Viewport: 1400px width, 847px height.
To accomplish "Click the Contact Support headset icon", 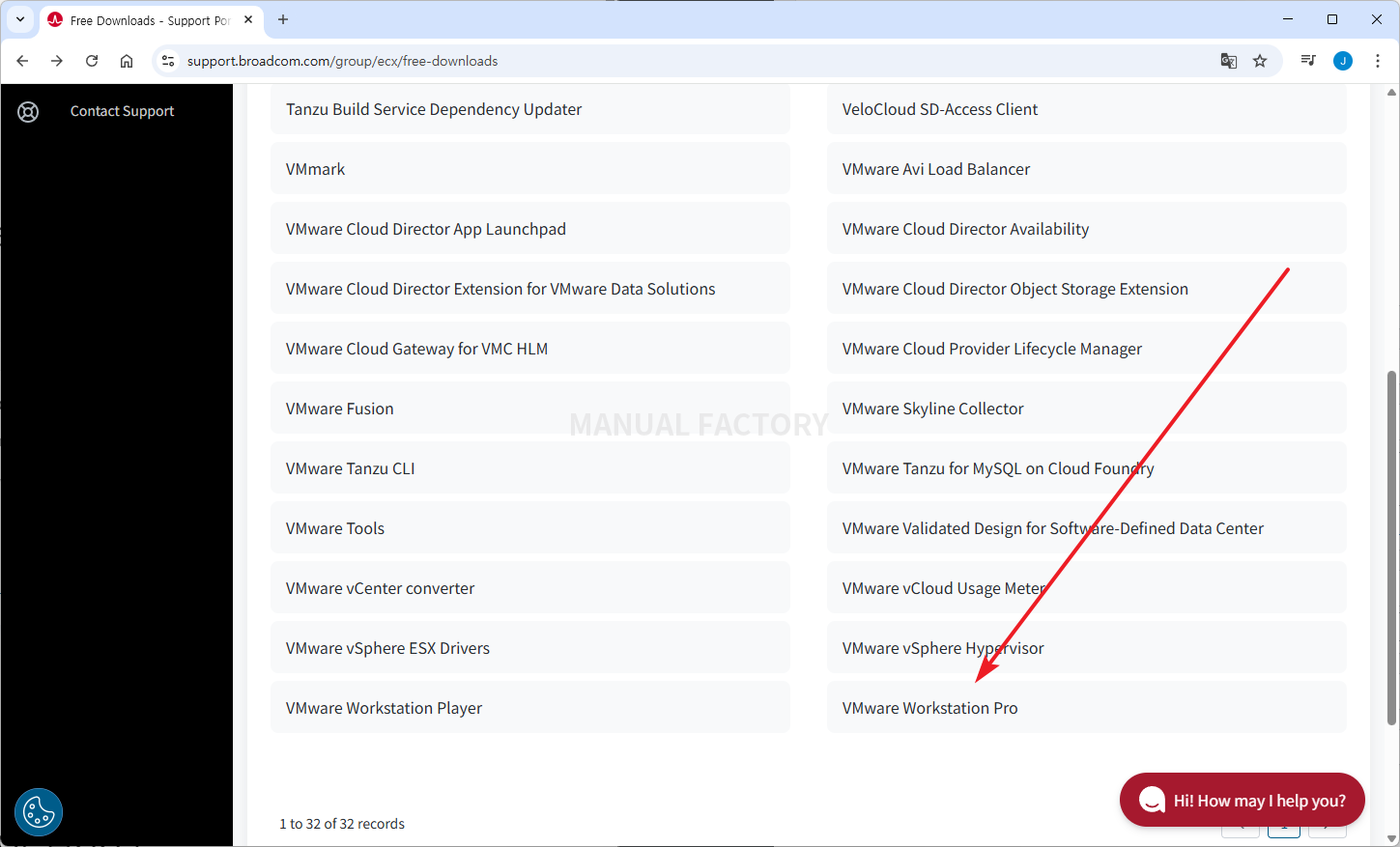I will tap(28, 111).
